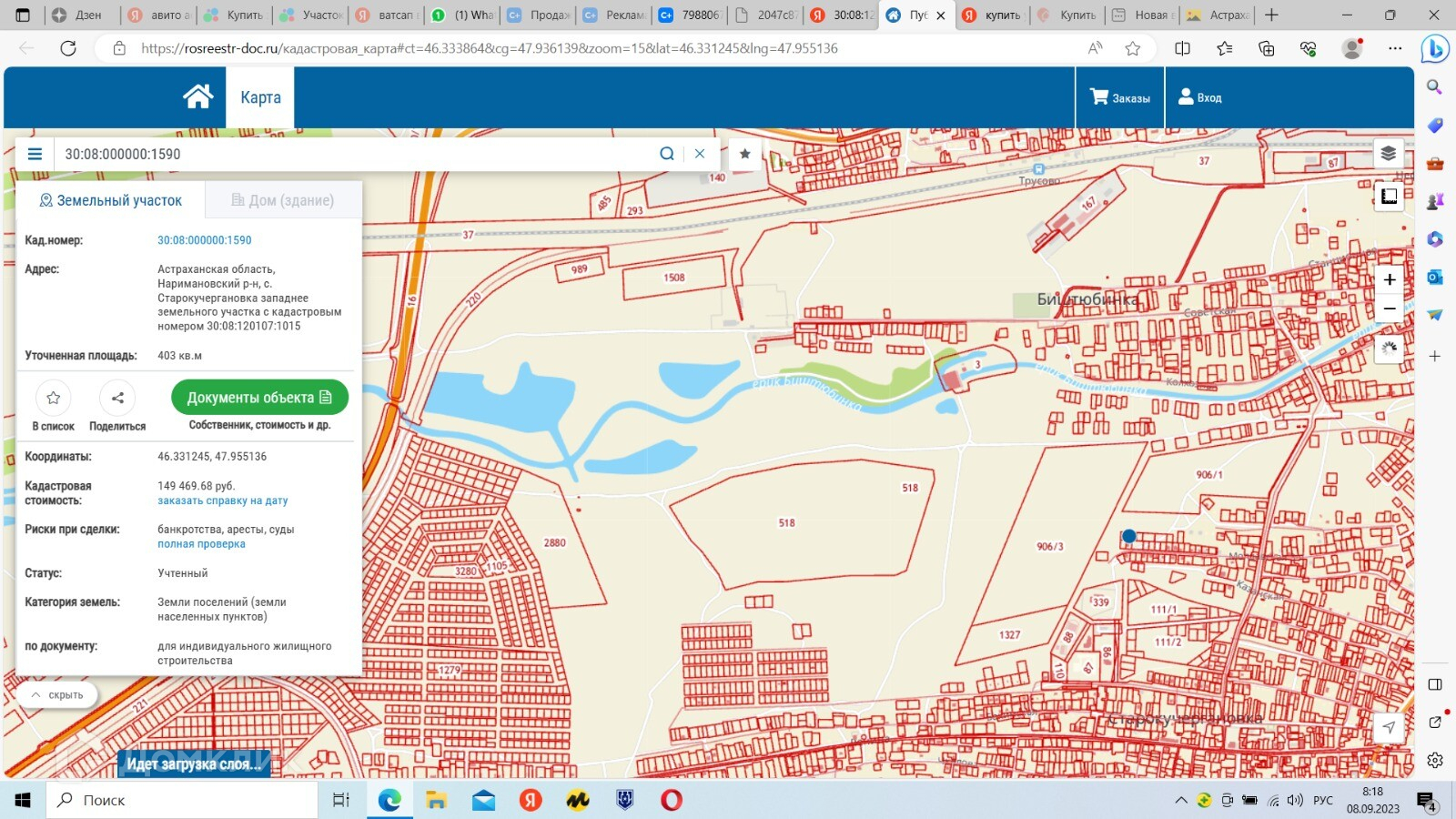The width and height of the screenshot is (1456, 819).
Task: Collapse the info panel via 'скрыть'
Action: [x=57, y=694]
